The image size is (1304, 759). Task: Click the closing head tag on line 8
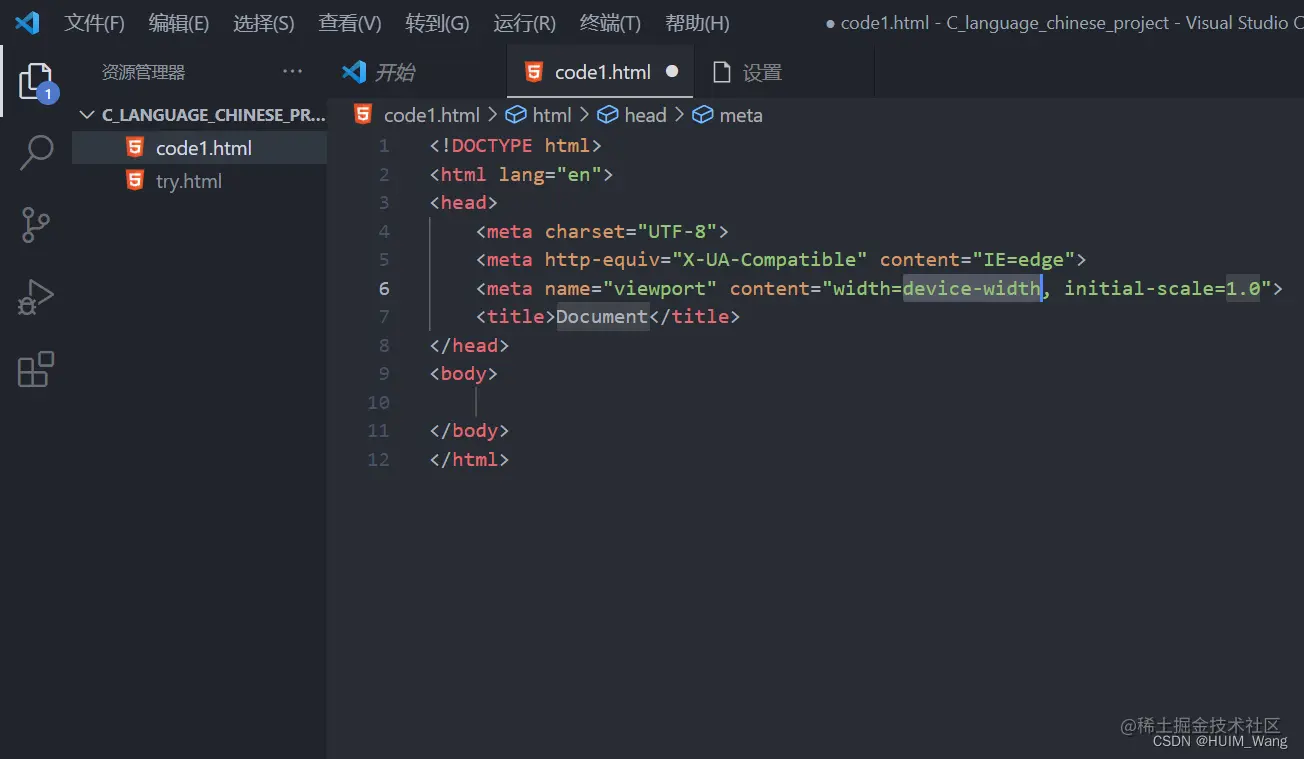point(470,345)
